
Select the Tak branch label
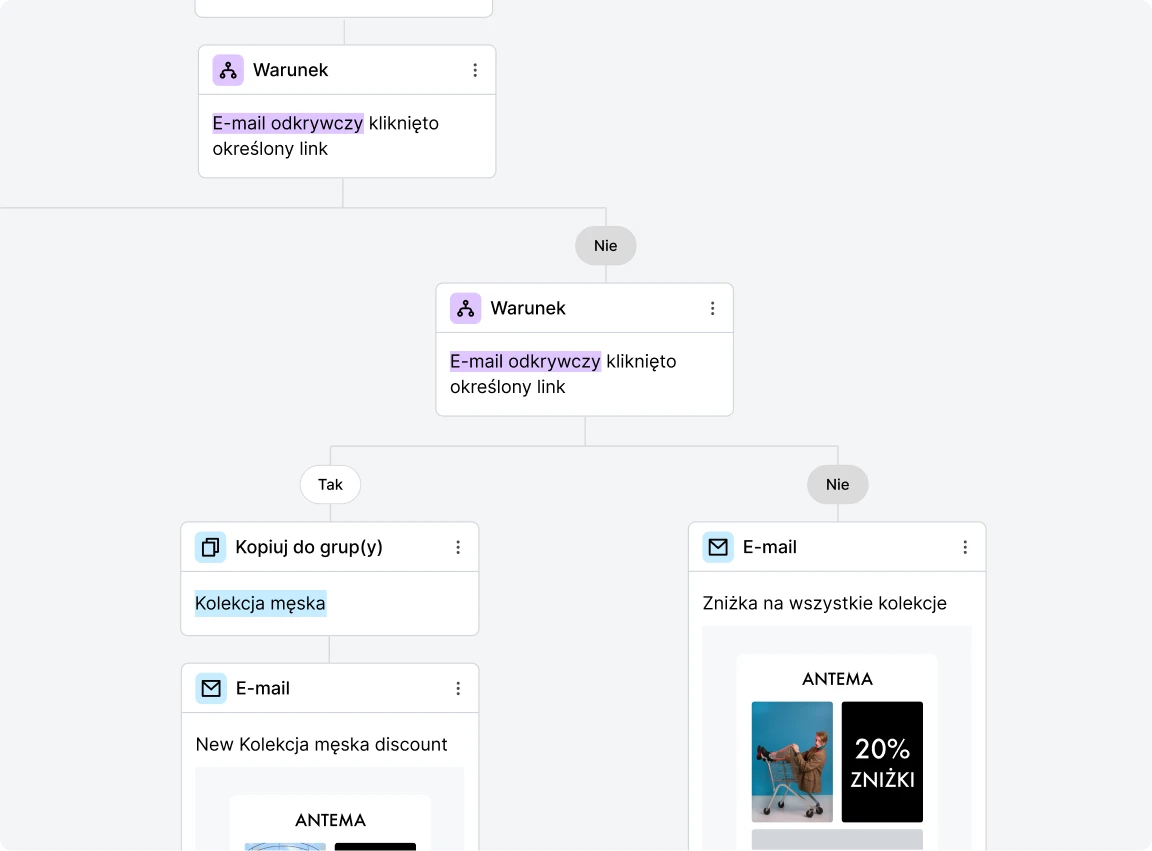330,484
